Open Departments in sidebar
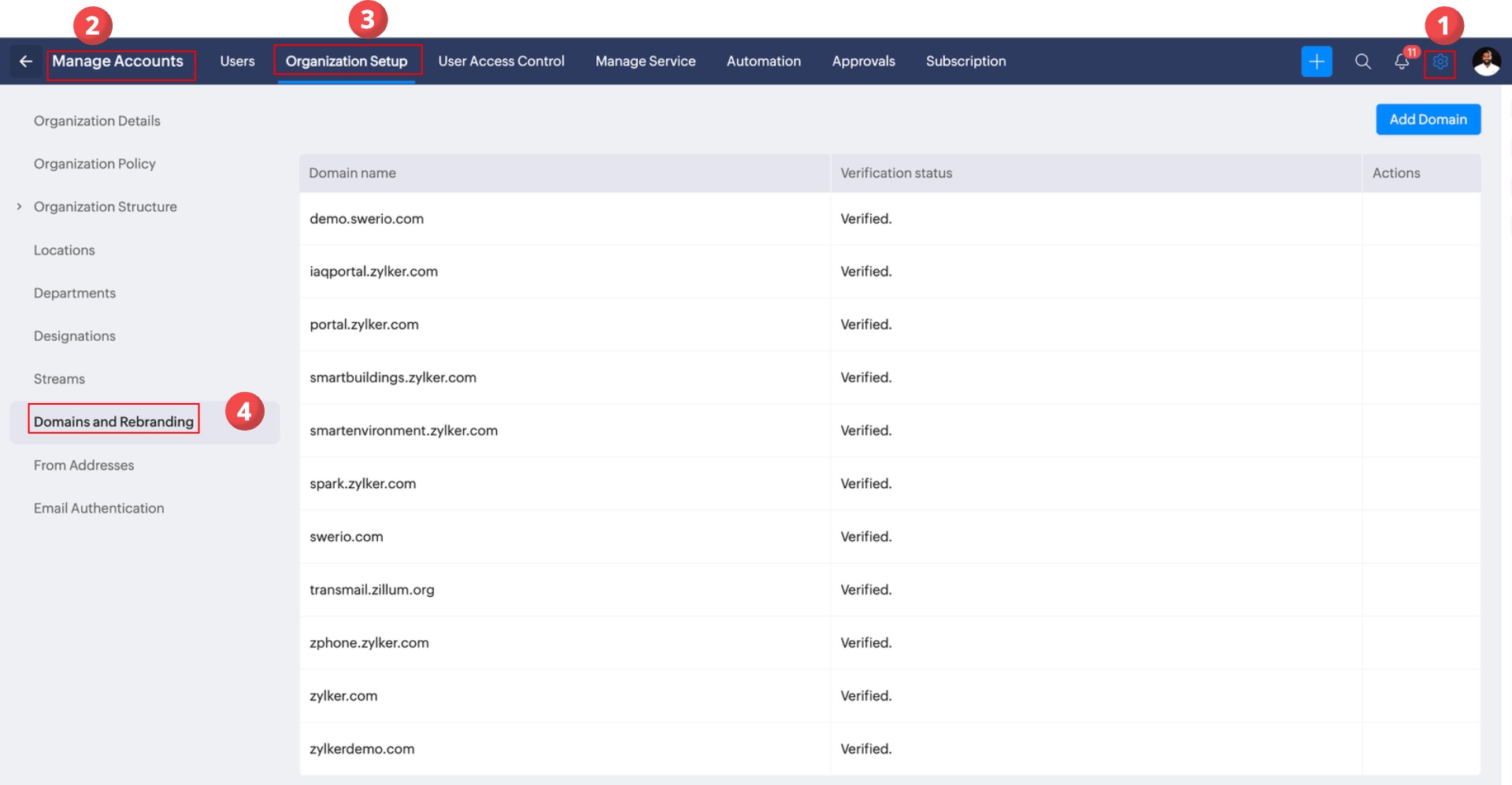The height and width of the screenshot is (785, 1512). pos(75,293)
